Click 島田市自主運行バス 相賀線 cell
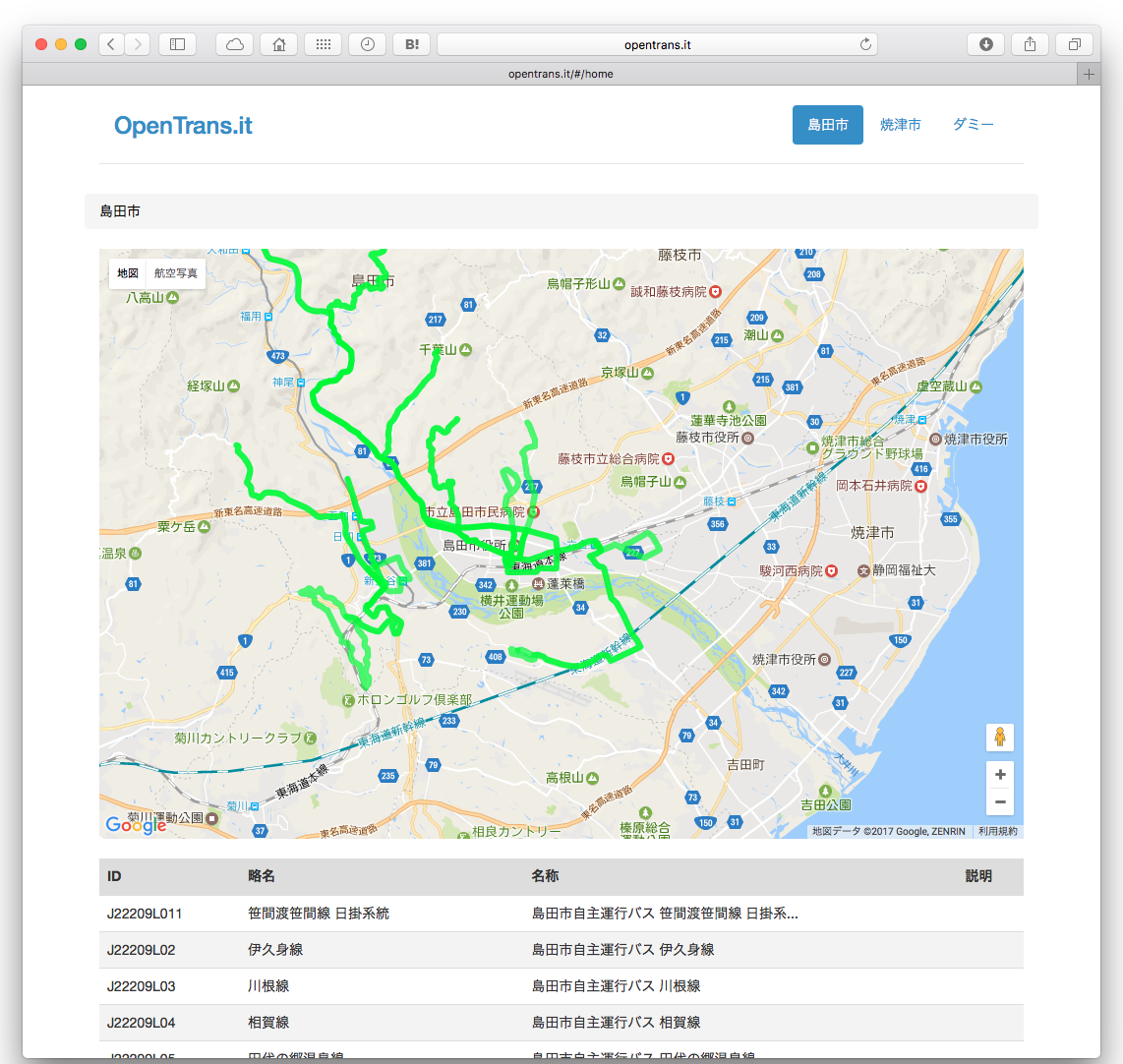The height and width of the screenshot is (1064, 1123). (616, 1023)
